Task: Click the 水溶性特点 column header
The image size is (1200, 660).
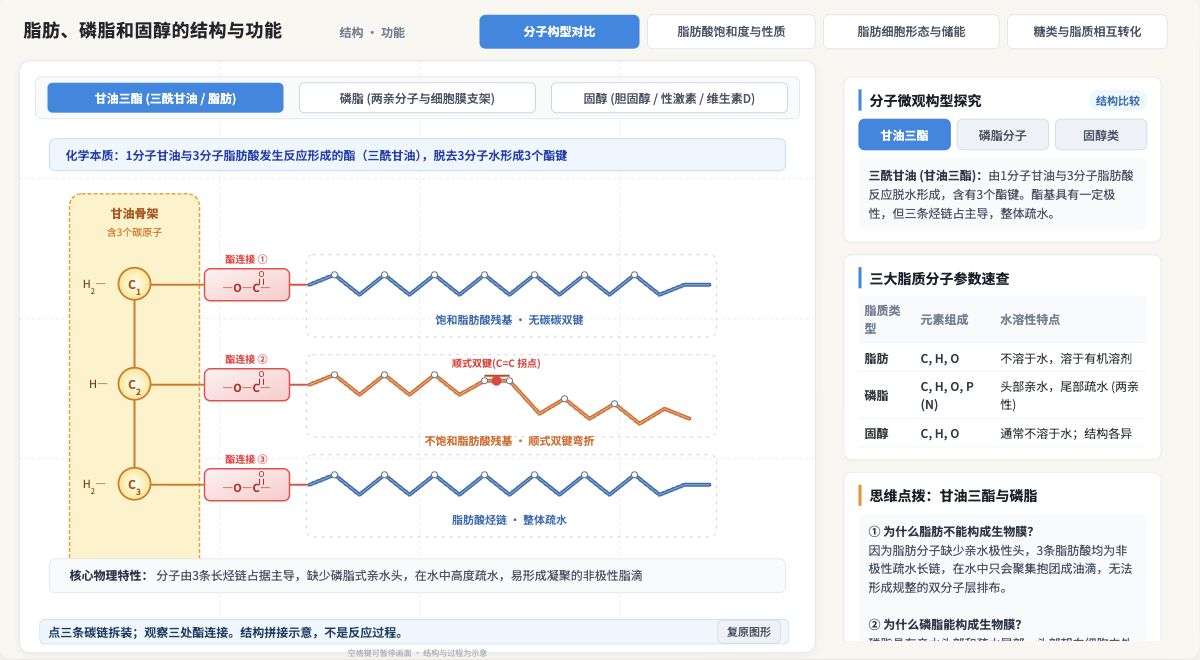Action: [1030, 320]
